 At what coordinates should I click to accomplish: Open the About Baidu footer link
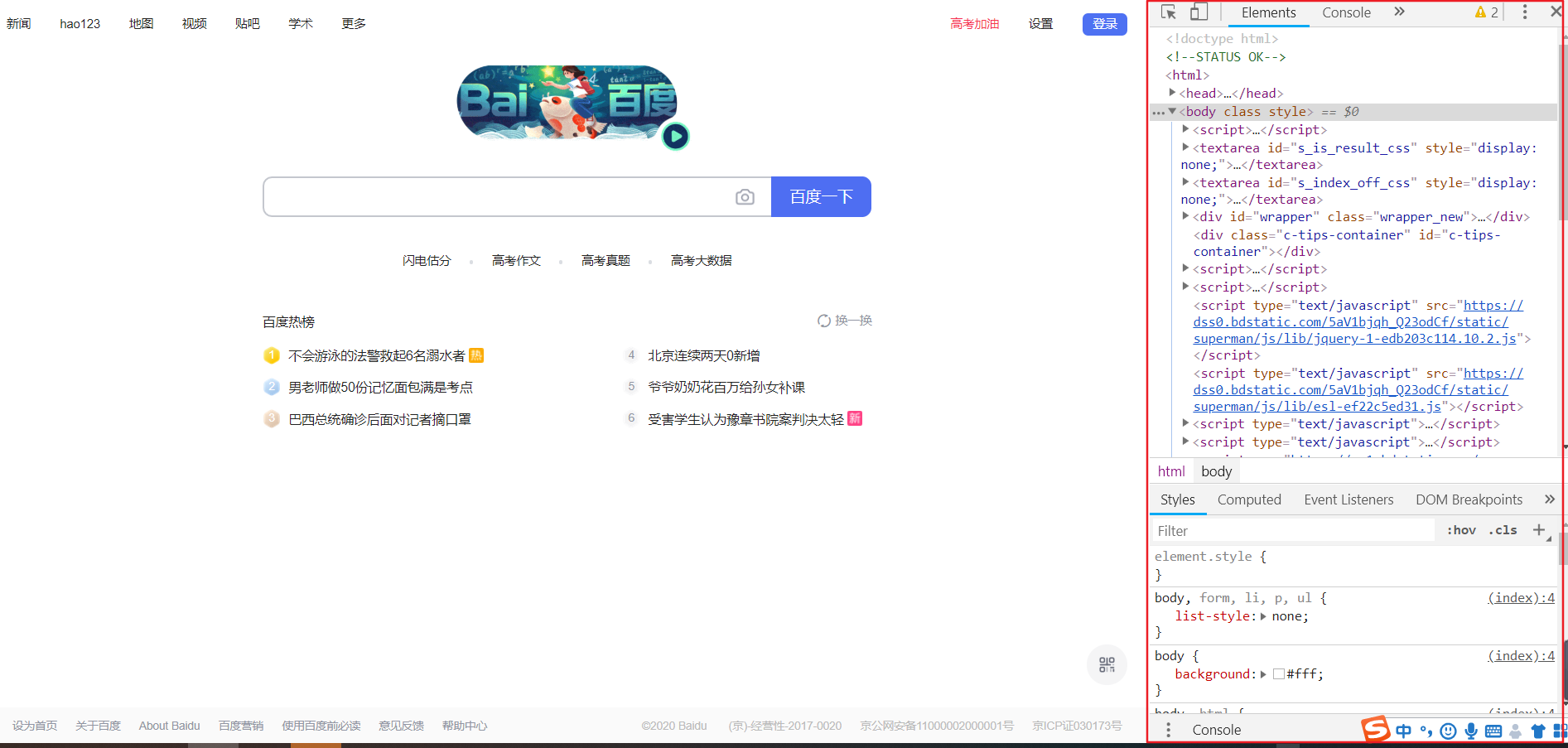pyautogui.click(x=169, y=726)
